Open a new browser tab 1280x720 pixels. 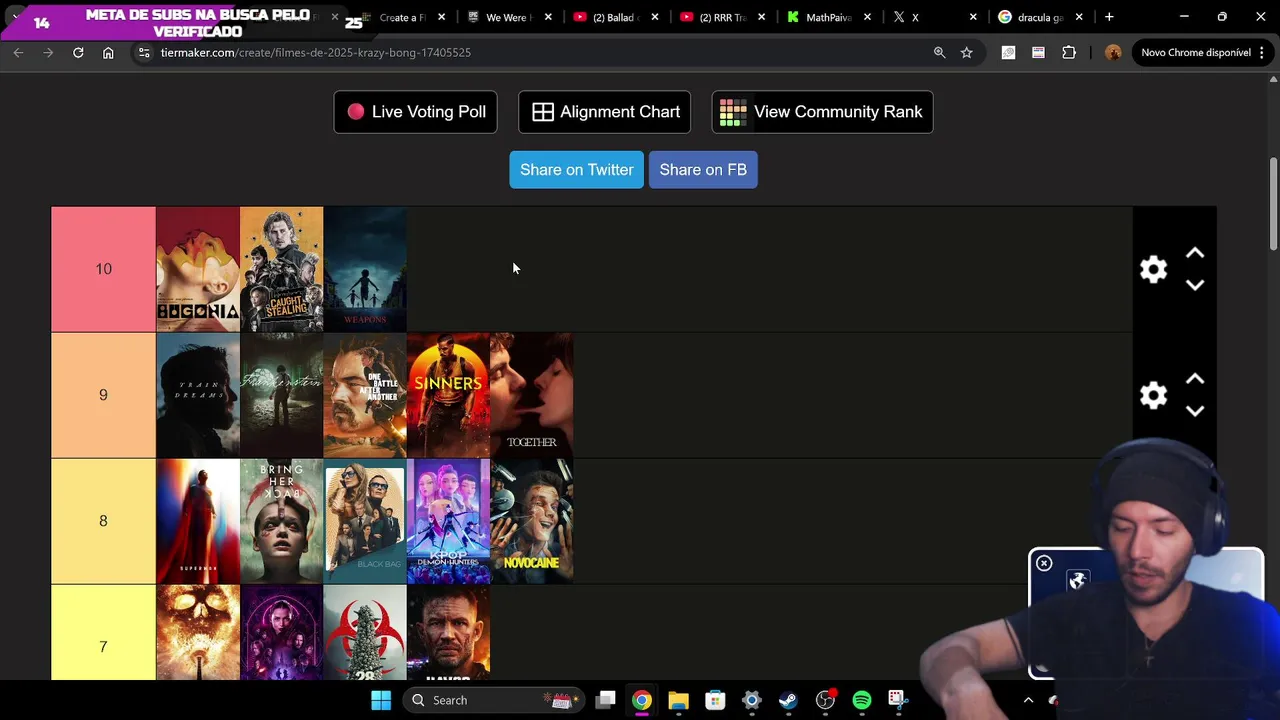(x=1109, y=17)
